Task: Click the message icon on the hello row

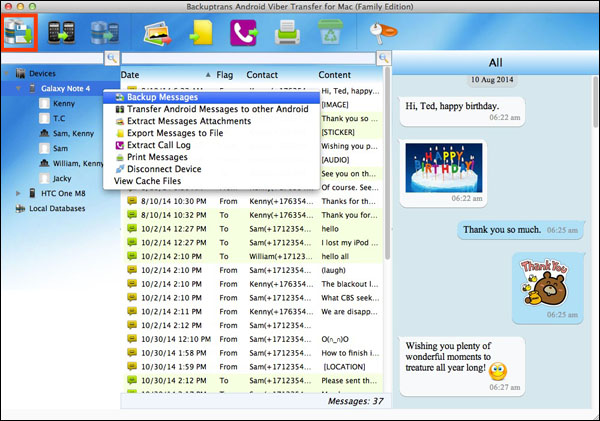Action: [x=132, y=228]
